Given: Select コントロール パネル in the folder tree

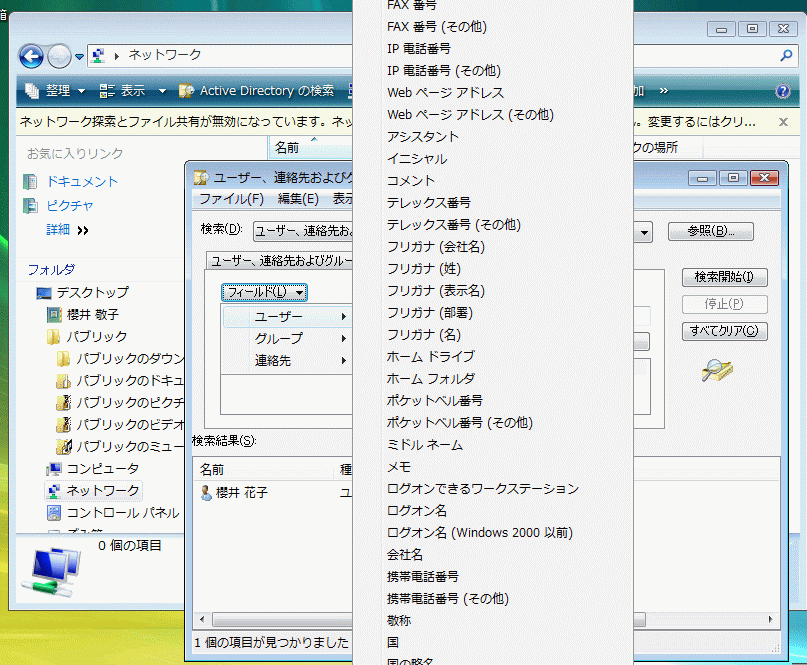Looking at the screenshot, I should click(123, 513).
